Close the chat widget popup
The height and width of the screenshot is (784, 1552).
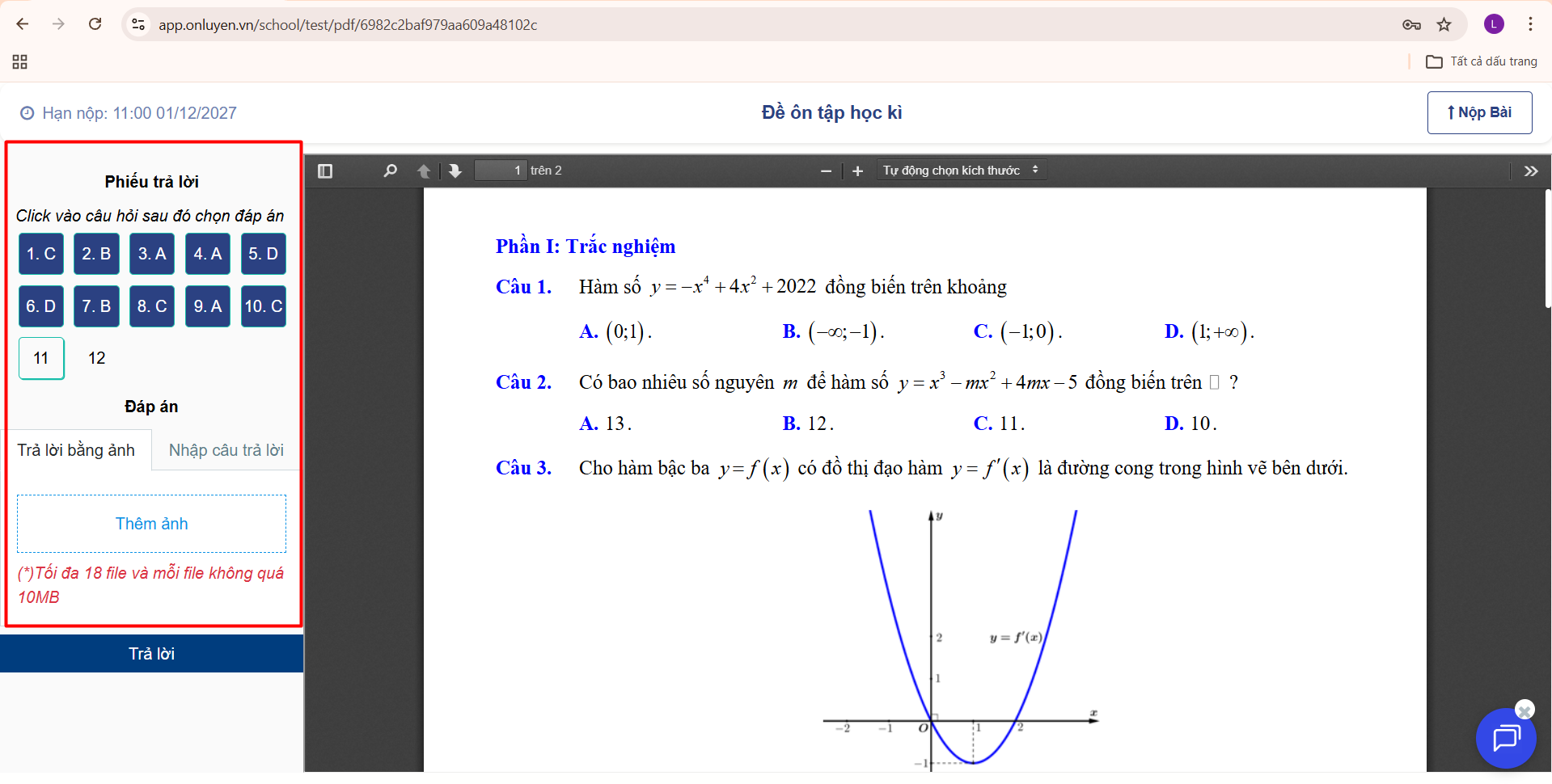click(1525, 710)
